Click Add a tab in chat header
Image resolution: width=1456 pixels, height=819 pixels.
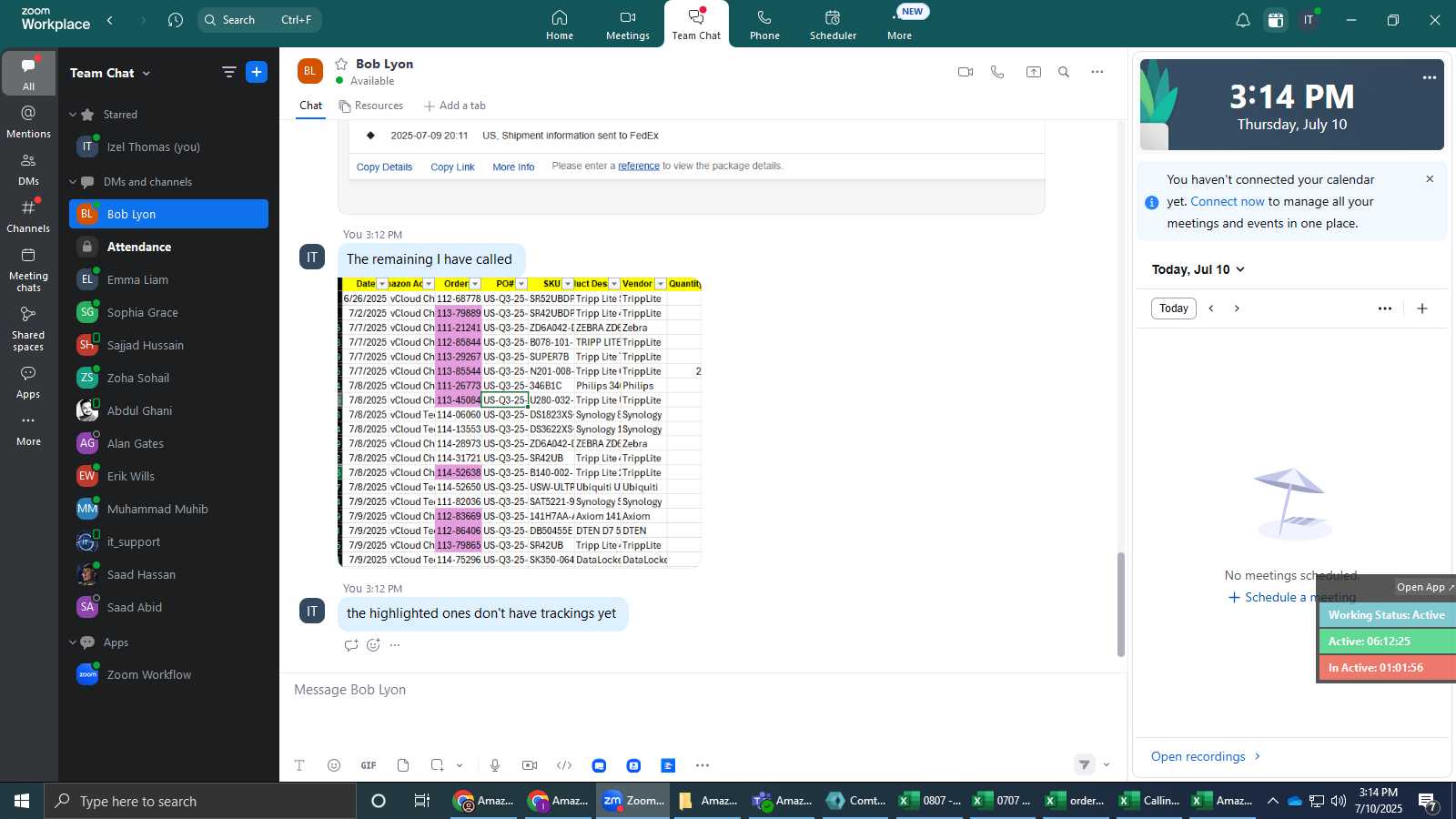(x=455, y=106)
